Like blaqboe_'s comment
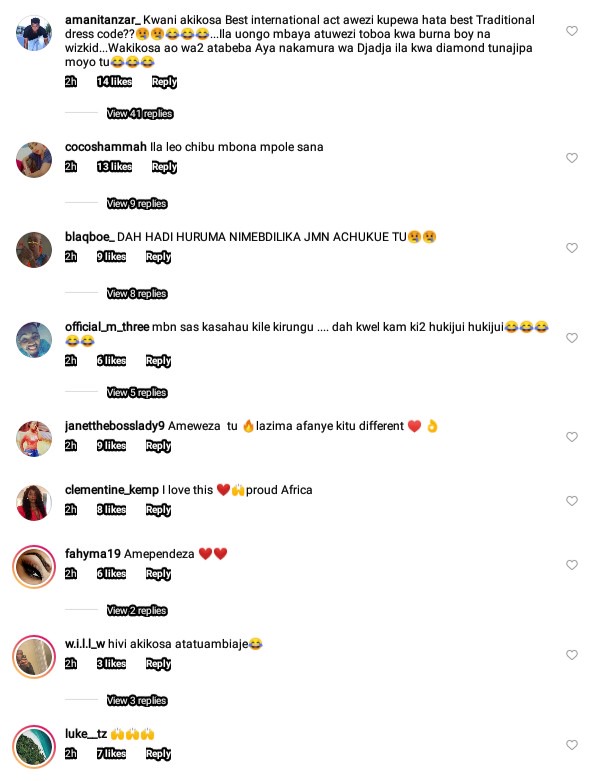The image size is (600, 781). (572, 248)
